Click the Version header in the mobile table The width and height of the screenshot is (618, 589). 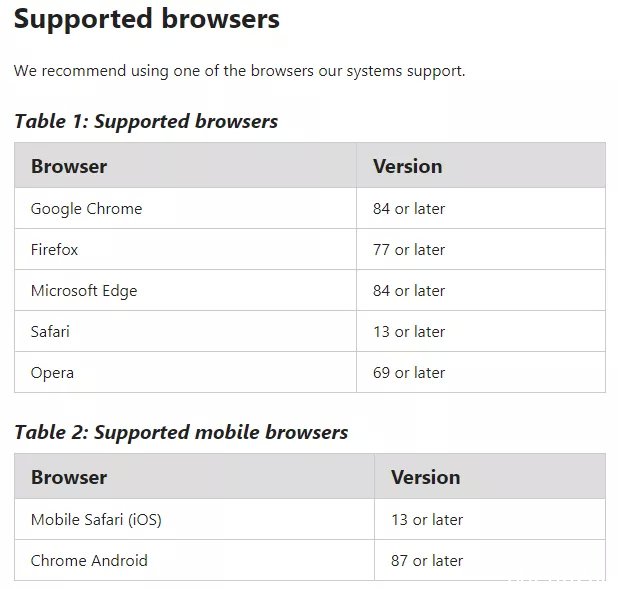pyautogui.click(x=490, y=476)
